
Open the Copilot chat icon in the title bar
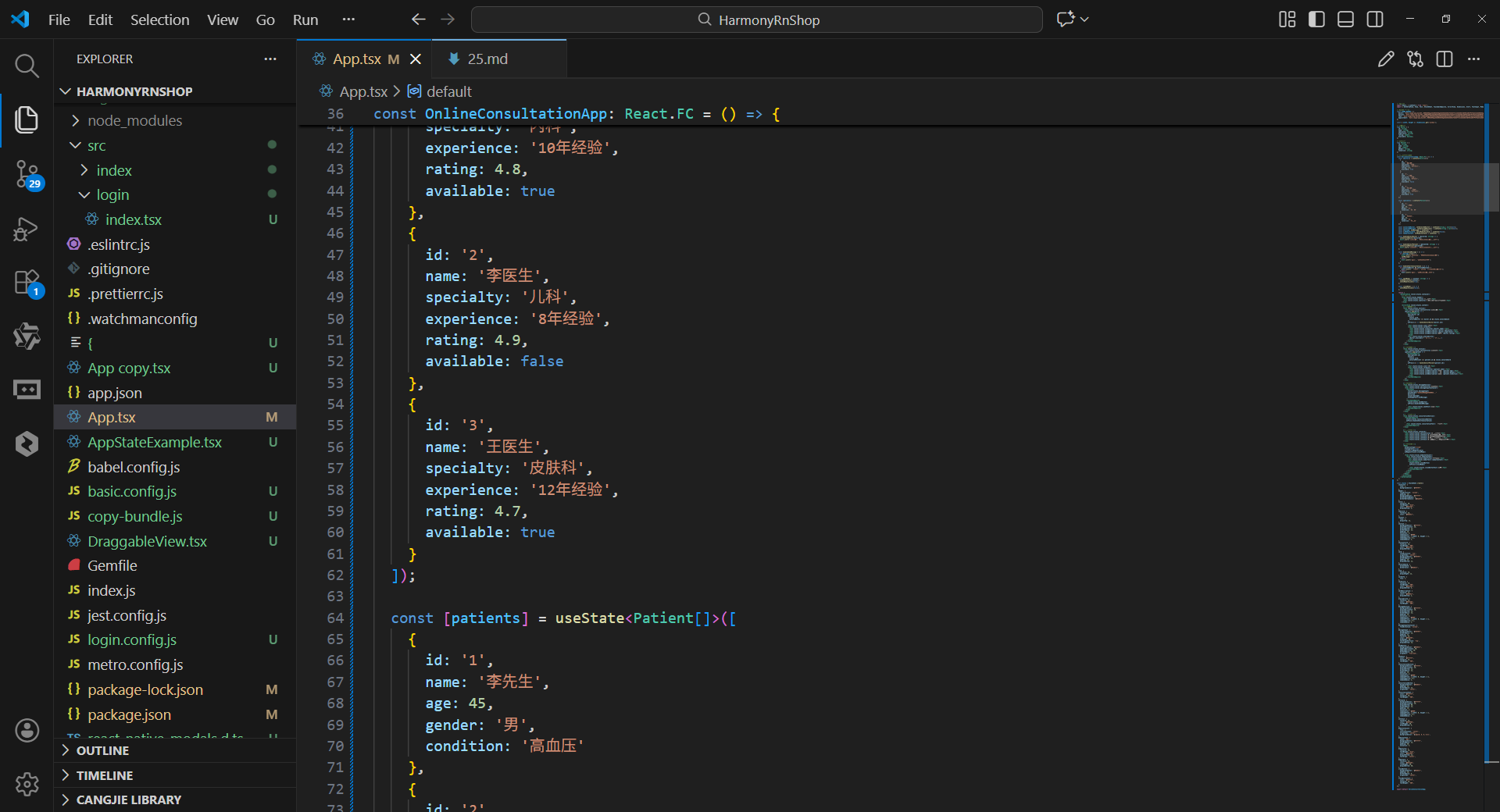[x=1066, y=20]
